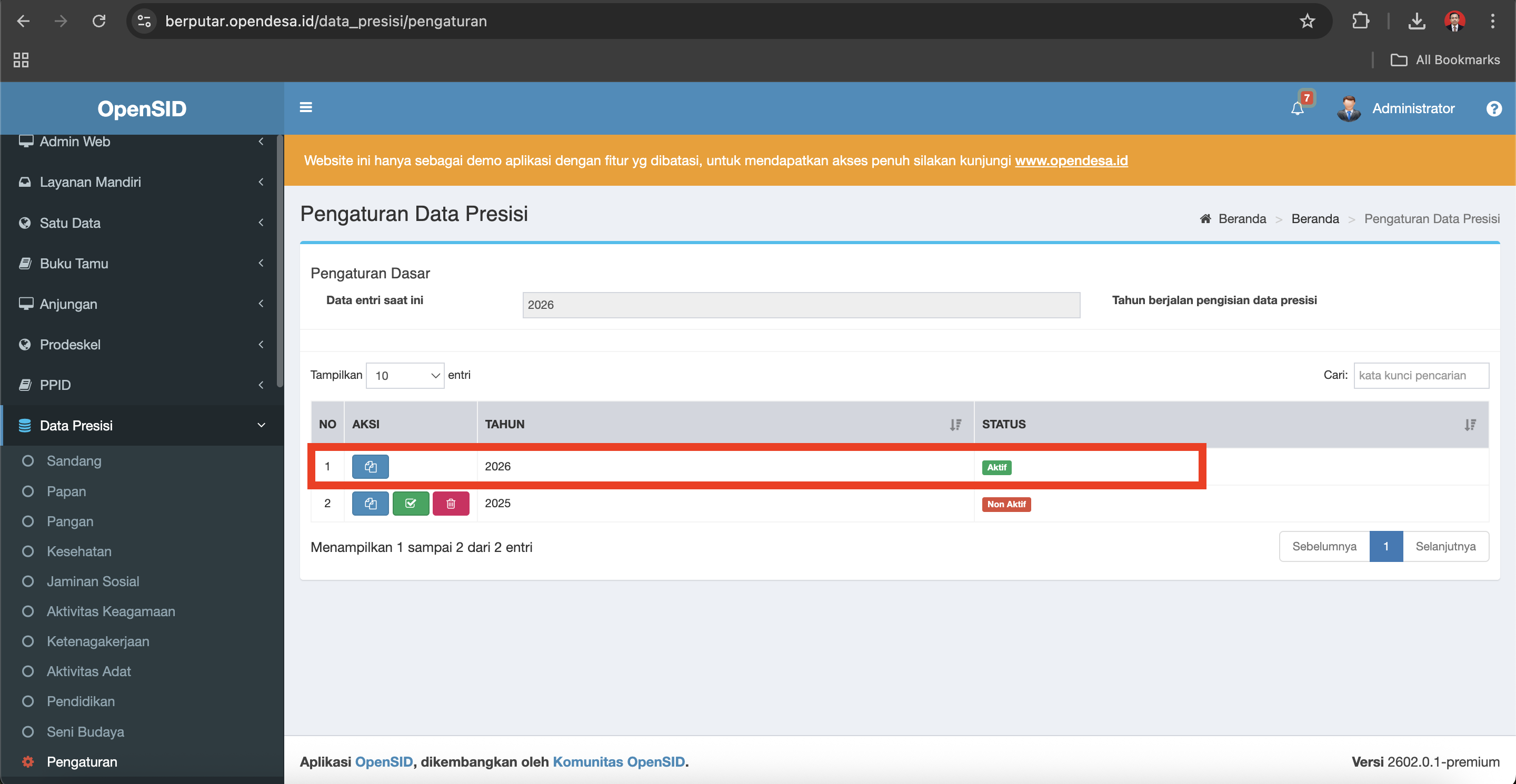
Task: Sort table by the TAHUN column
Action: tap(724, 424)
